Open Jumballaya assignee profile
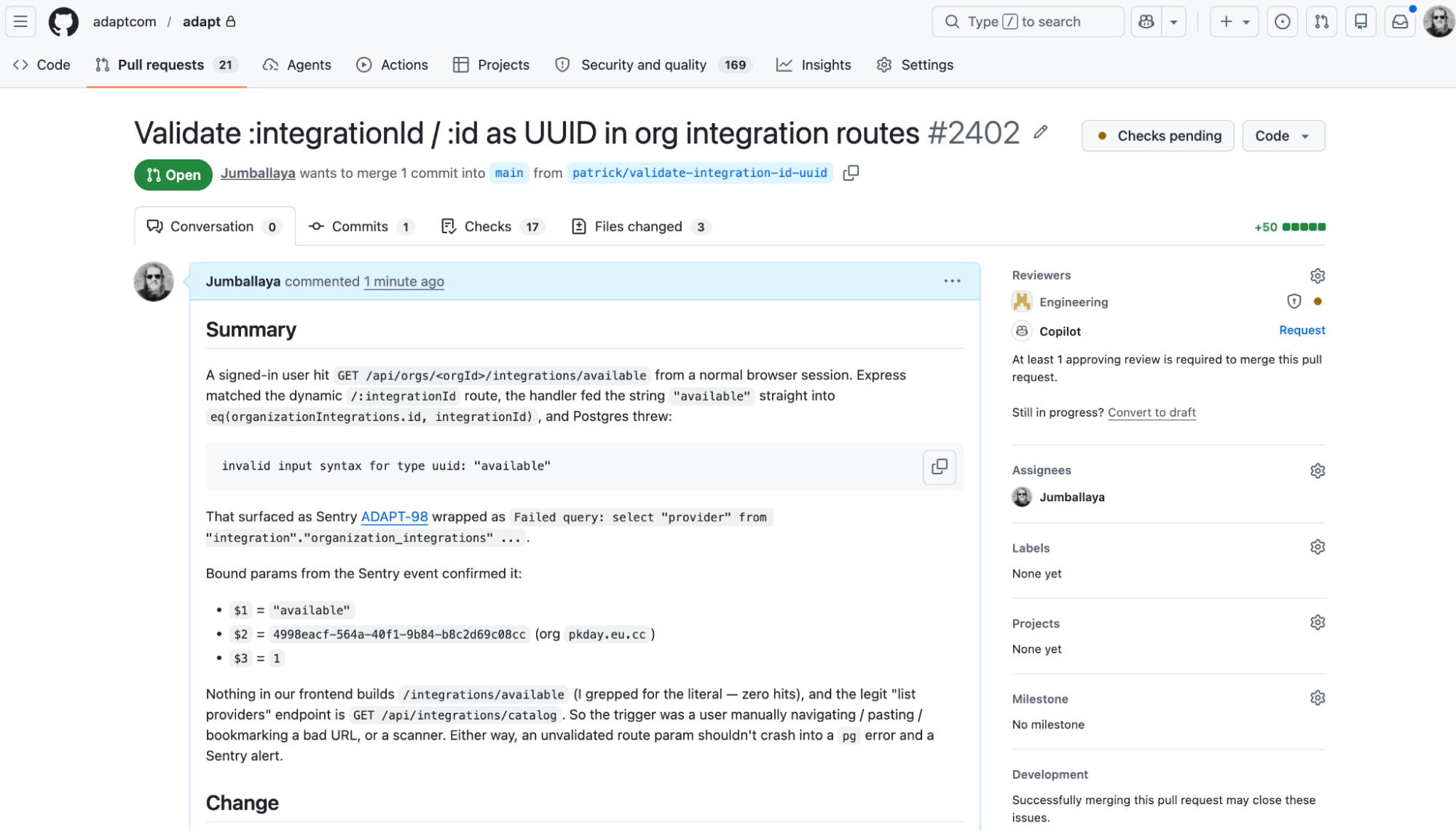Image resolution: width=1456 pixels, height=832 pixels. [1072, 497]
